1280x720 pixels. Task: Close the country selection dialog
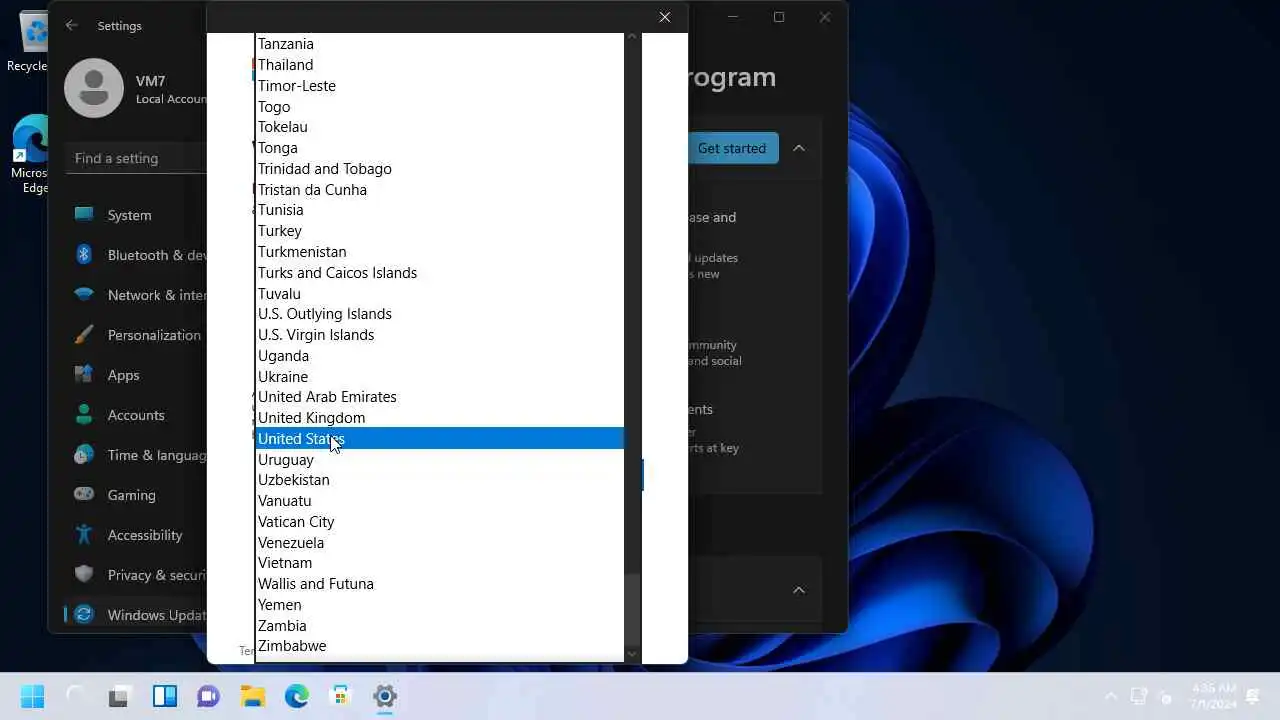665,17
